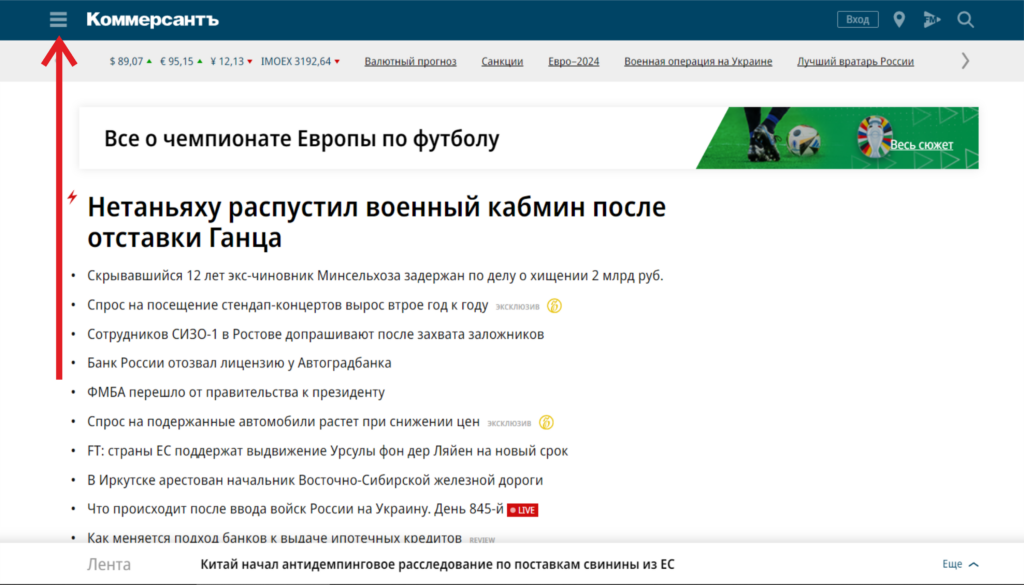Click the Коммерсантъ logo
This screenshot has width=1024, height=585.
152,20
